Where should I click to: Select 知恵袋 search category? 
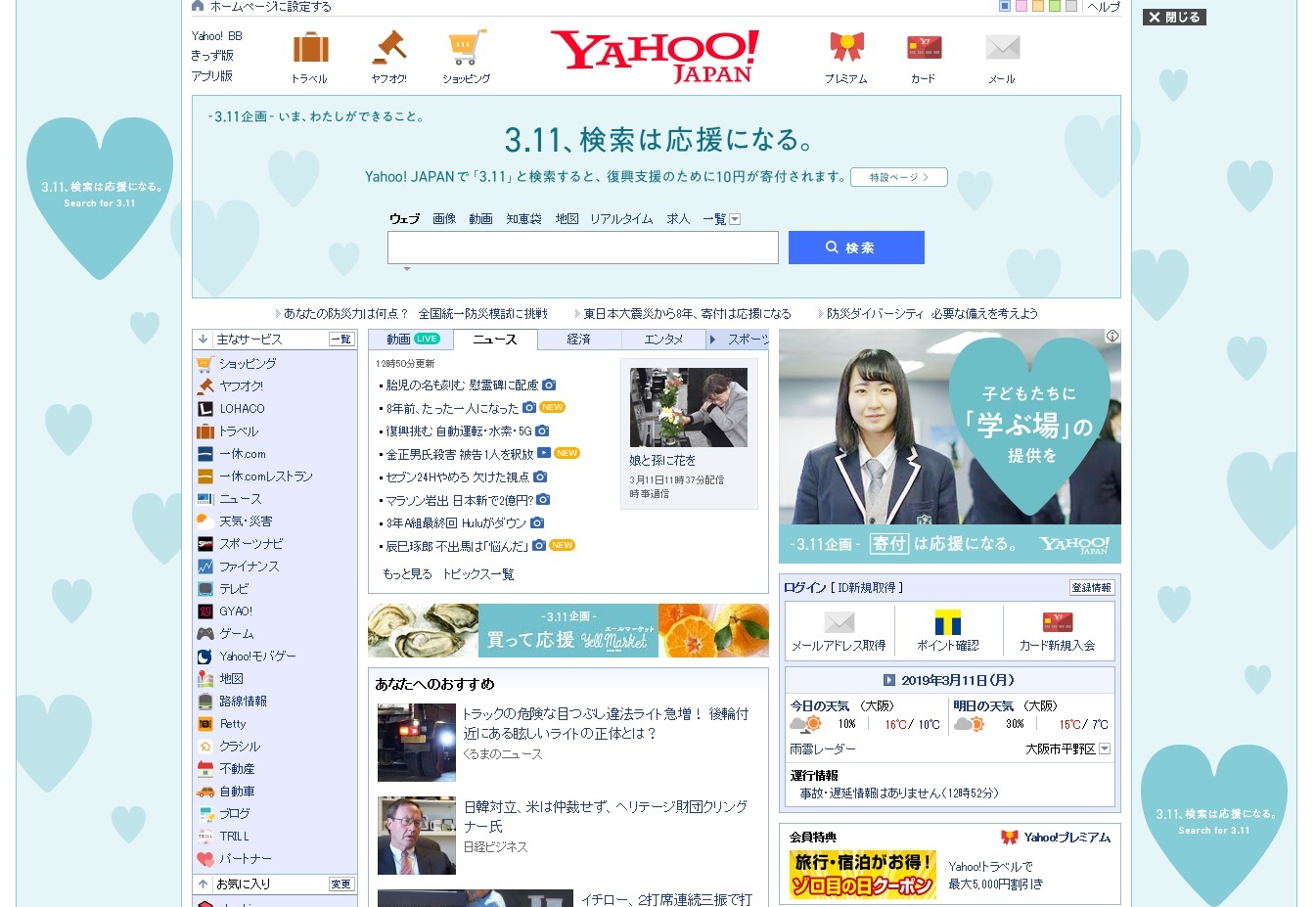(x=523, y=219)
